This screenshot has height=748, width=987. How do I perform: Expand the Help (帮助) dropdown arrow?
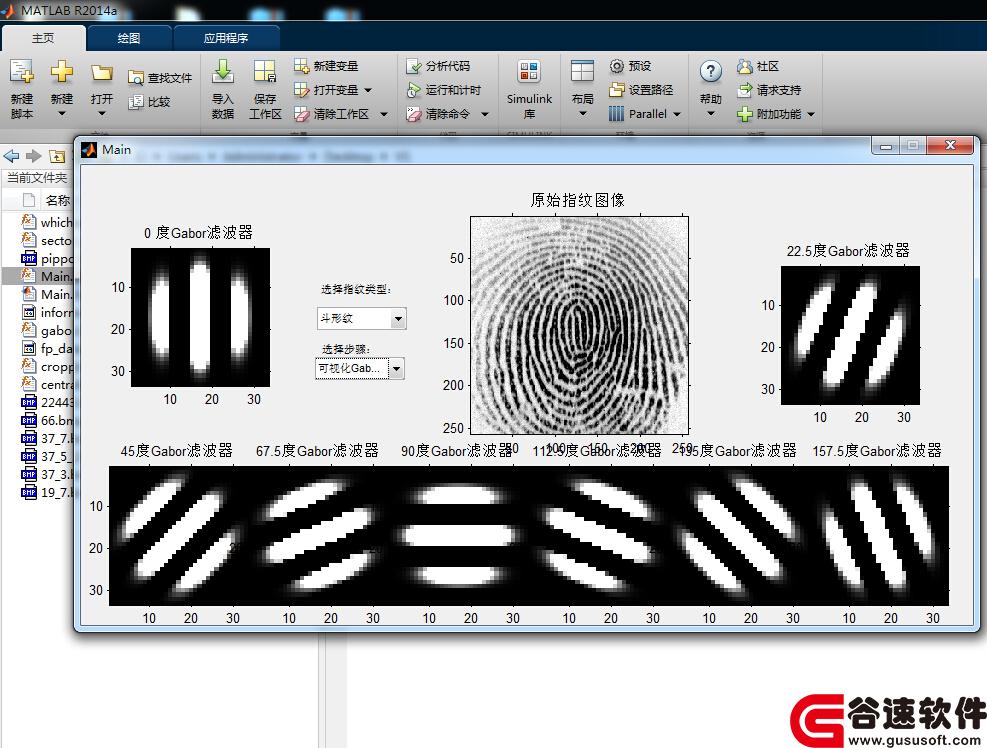(711, 113)
